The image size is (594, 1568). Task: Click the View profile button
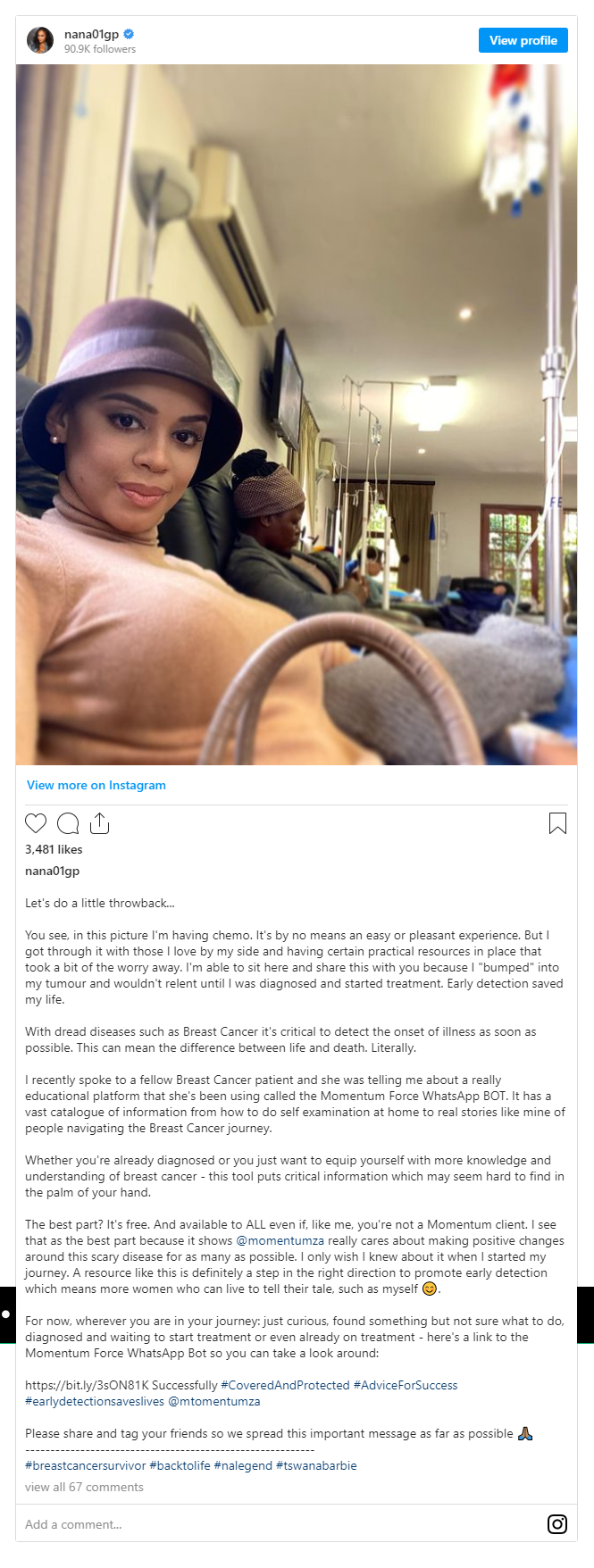pyautogui.click(x=523, y=40)
